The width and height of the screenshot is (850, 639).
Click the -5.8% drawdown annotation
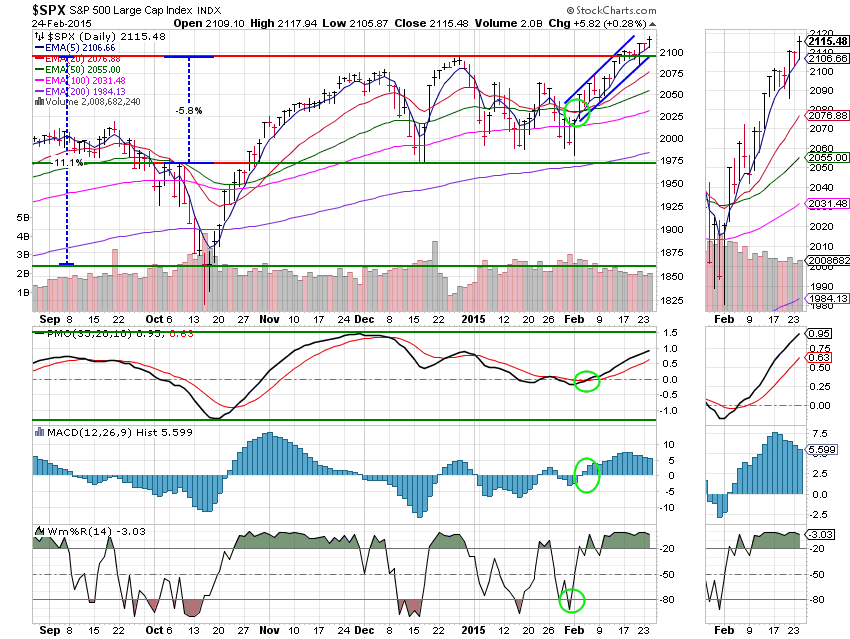click(189, 111)
